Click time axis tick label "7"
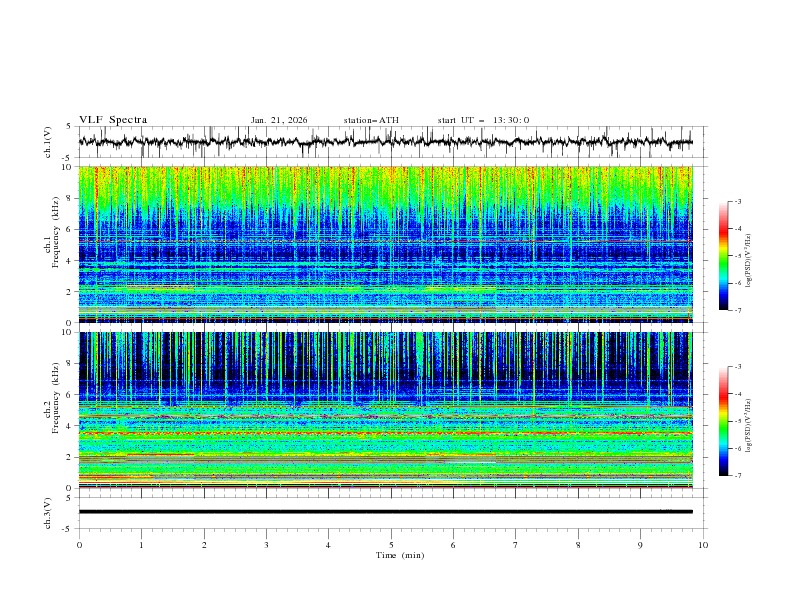Screen dimensions: 792x612 coord(516,545)
